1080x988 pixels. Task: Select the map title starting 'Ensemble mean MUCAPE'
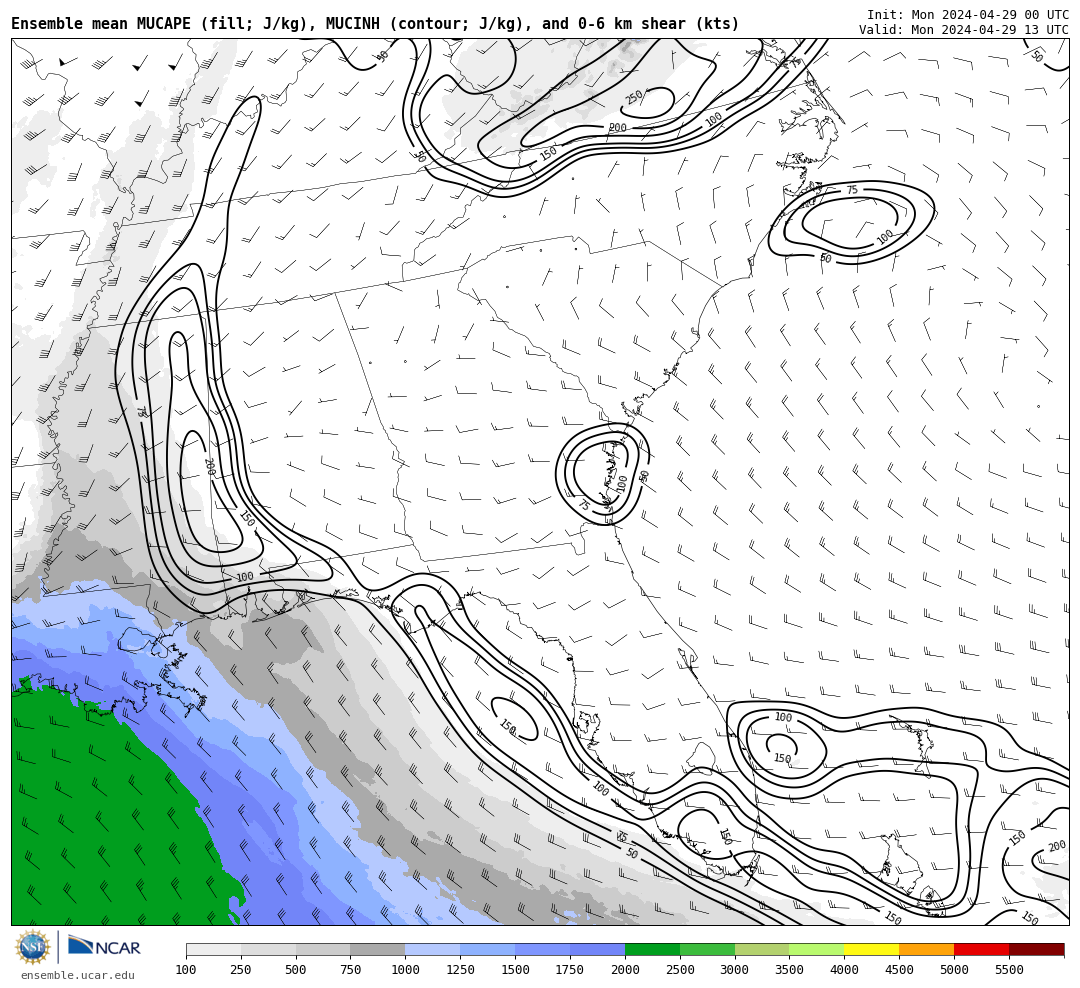pos(375,24)
